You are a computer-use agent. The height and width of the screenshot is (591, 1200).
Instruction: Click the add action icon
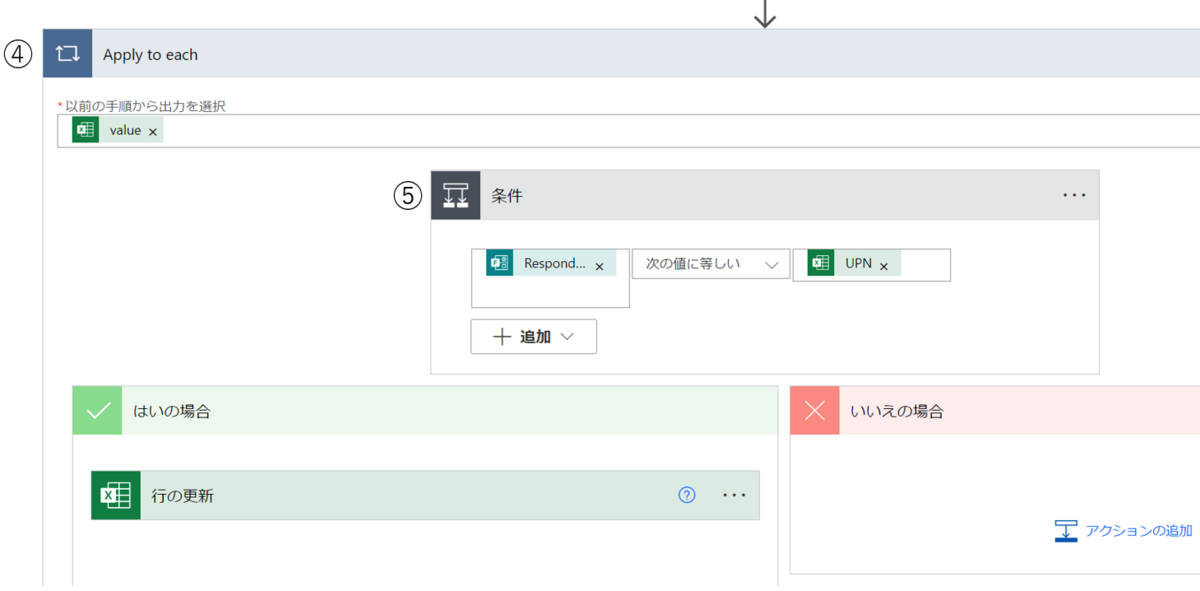point(1066,531)
